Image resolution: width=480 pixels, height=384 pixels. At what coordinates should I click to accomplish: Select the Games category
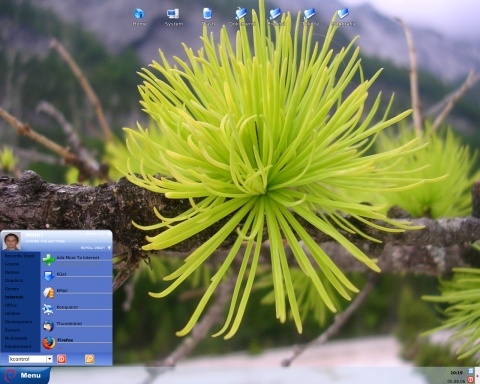pyautogui.click(x=12, y=289)
